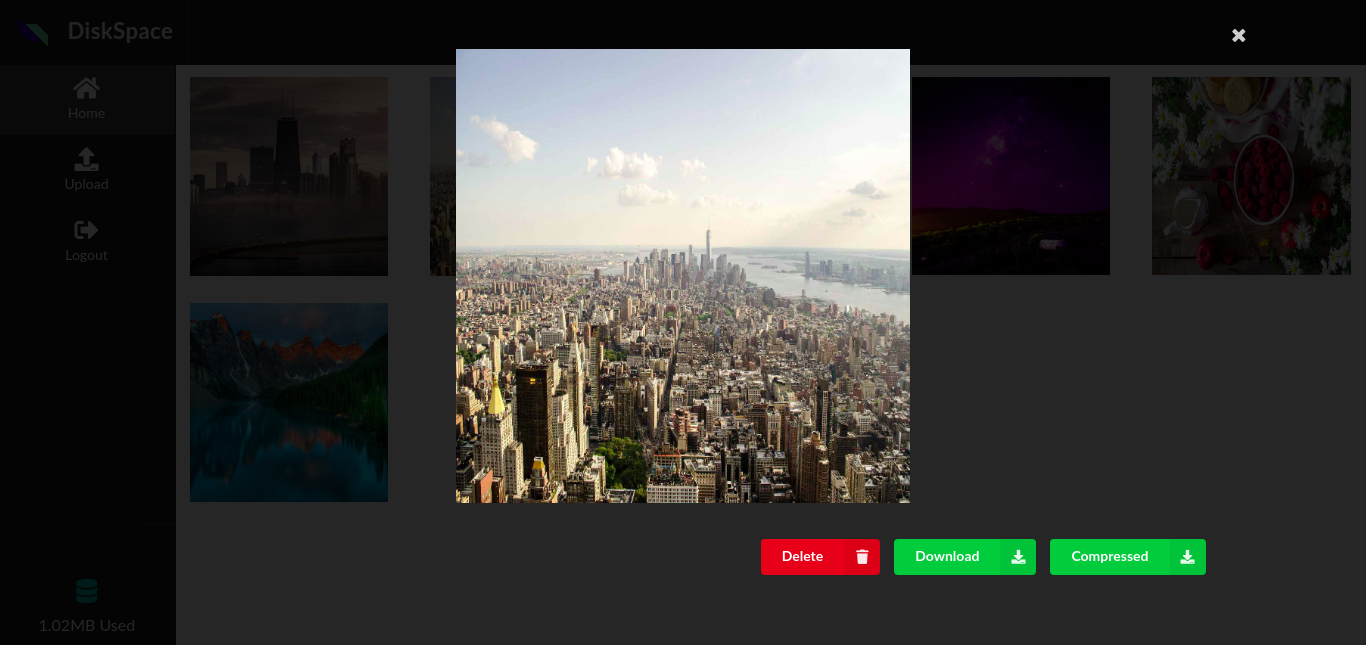
Task: Delete the image using the Delete button
Action: (820, 557)
